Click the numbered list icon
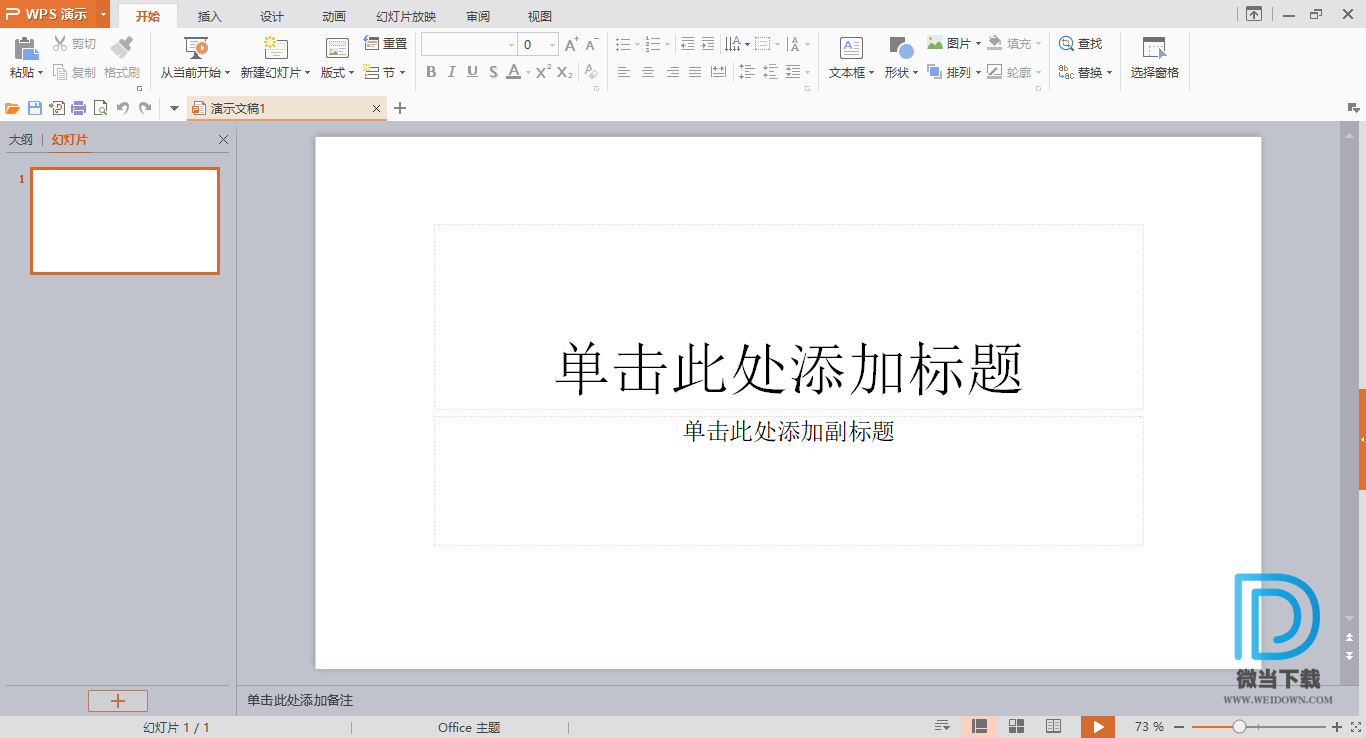Viewport: 1366px width, 738px height. pyautogui.click(x=653, y=44)
